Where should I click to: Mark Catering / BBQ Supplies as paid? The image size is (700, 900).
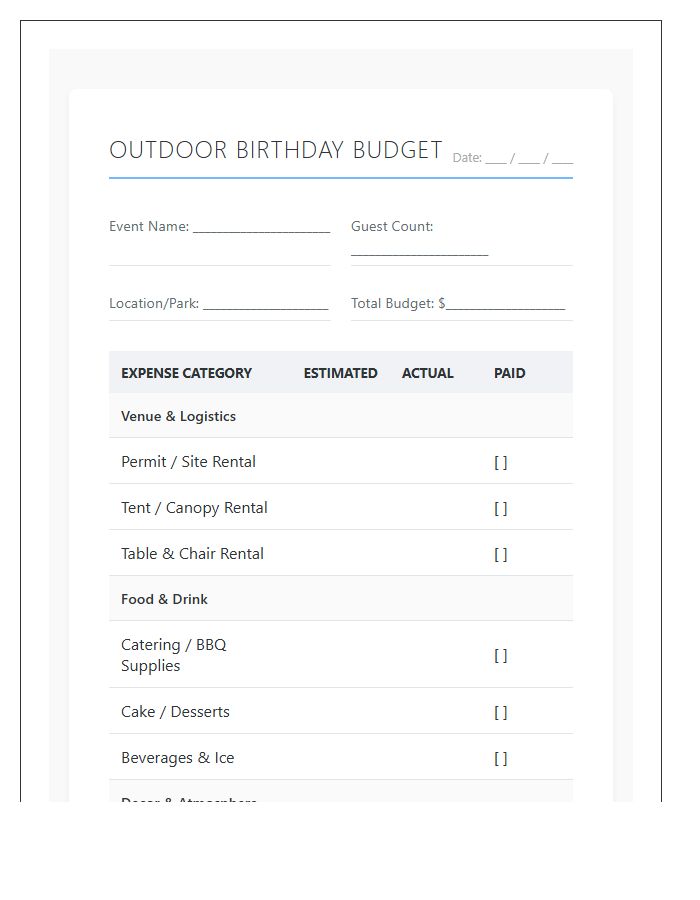[x=500, y=655]
